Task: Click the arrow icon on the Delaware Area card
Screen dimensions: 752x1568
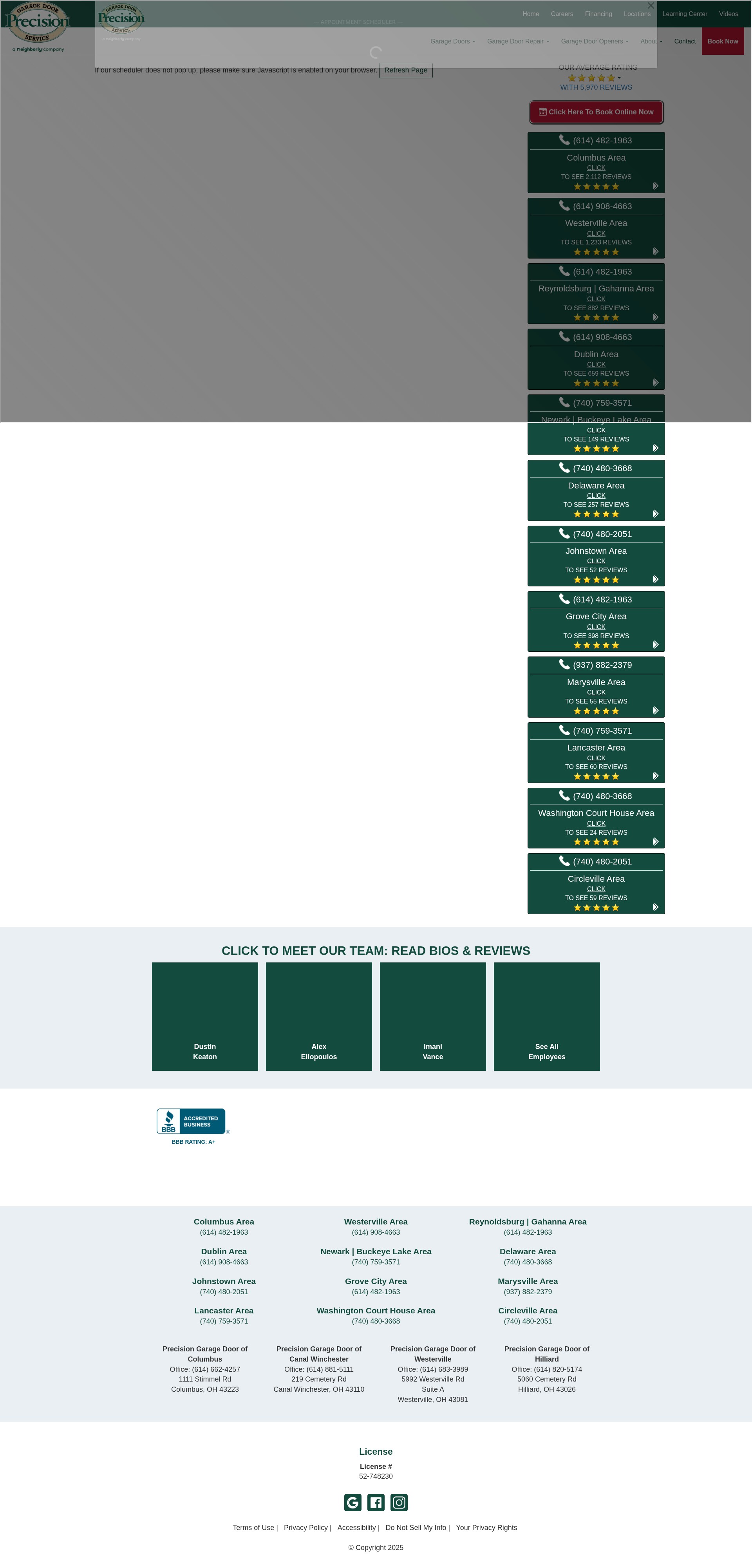Action: point(656,514)
